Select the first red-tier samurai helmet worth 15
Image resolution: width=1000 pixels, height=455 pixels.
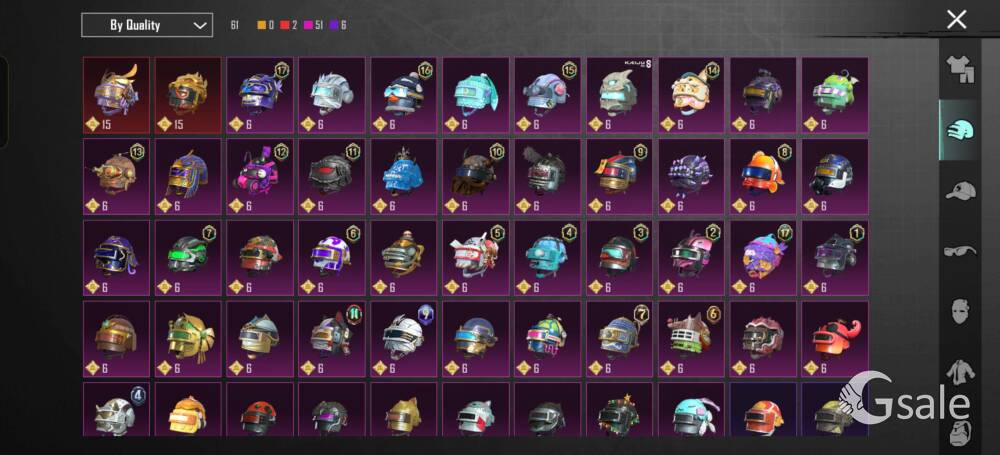point(117,95)
